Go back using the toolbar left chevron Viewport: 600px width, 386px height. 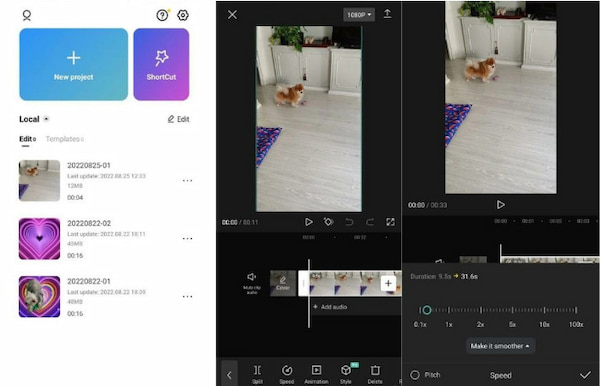point(229,375)
